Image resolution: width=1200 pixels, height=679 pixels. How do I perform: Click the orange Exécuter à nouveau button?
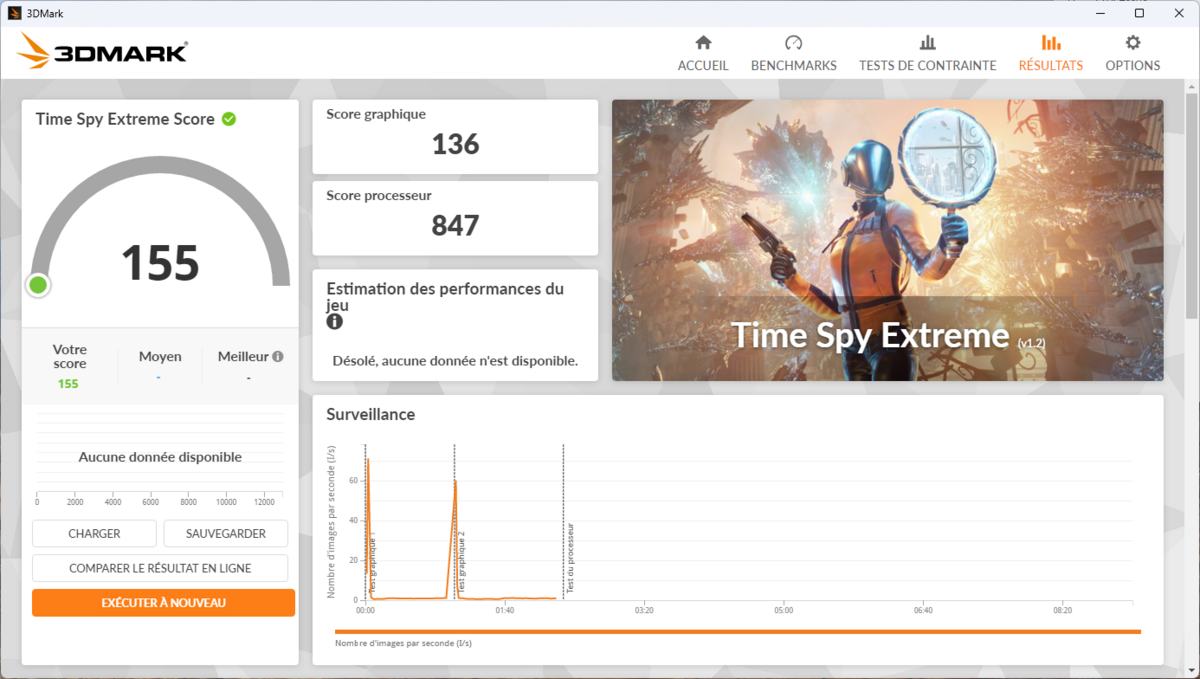point(163,603)
